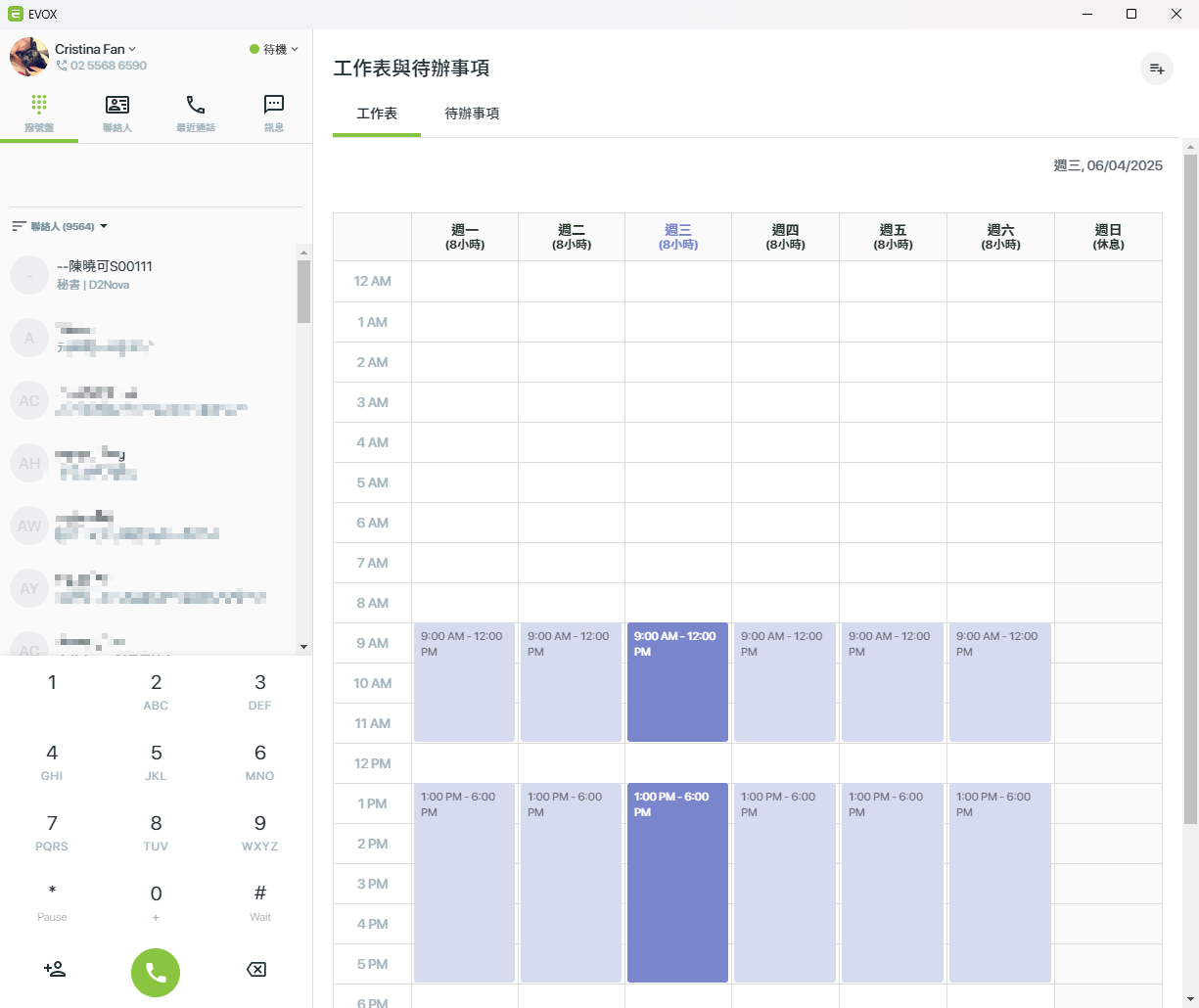
Task: Select the highlighted 週三 column header
Action: point(678,237)
